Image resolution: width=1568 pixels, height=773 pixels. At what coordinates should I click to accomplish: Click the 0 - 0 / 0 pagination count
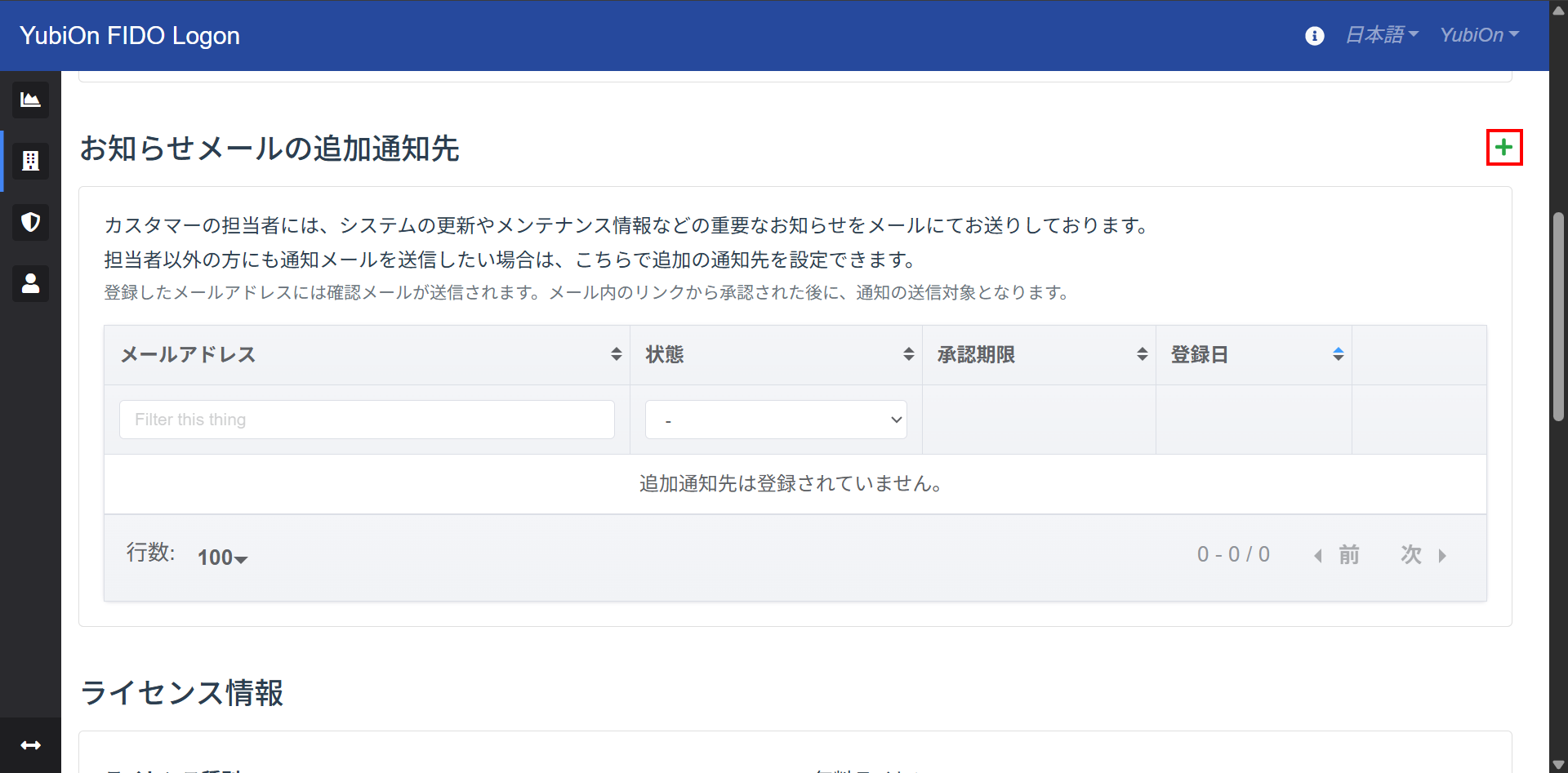tap(1233, 555)
